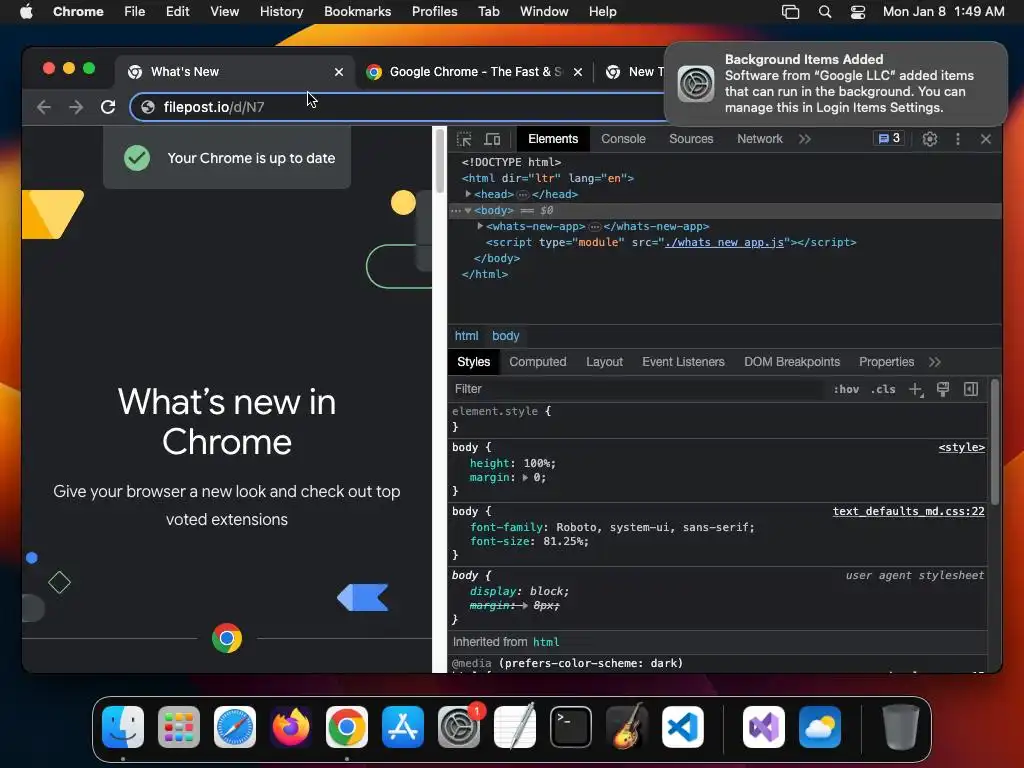Launch Firefox from the dock

[291, 727]
